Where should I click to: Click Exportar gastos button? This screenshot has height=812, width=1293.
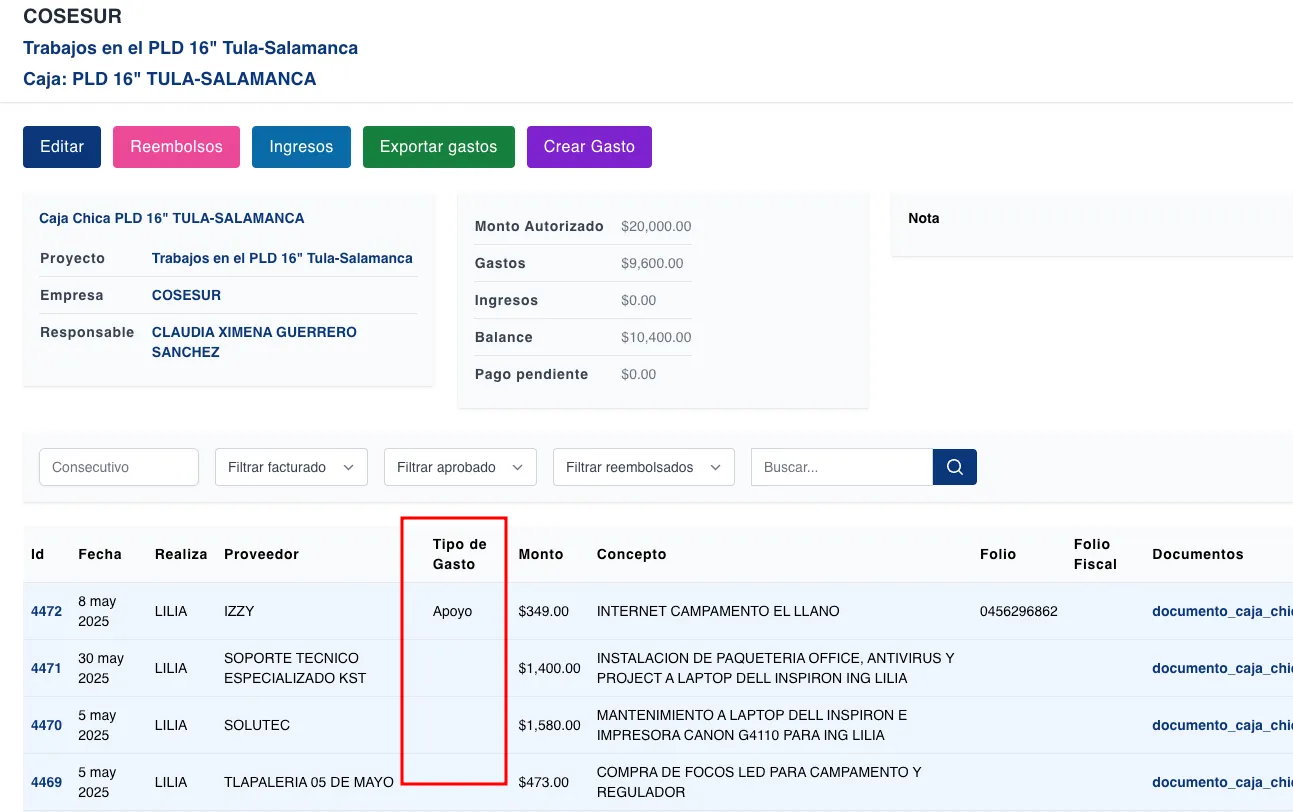pos(438,147)
